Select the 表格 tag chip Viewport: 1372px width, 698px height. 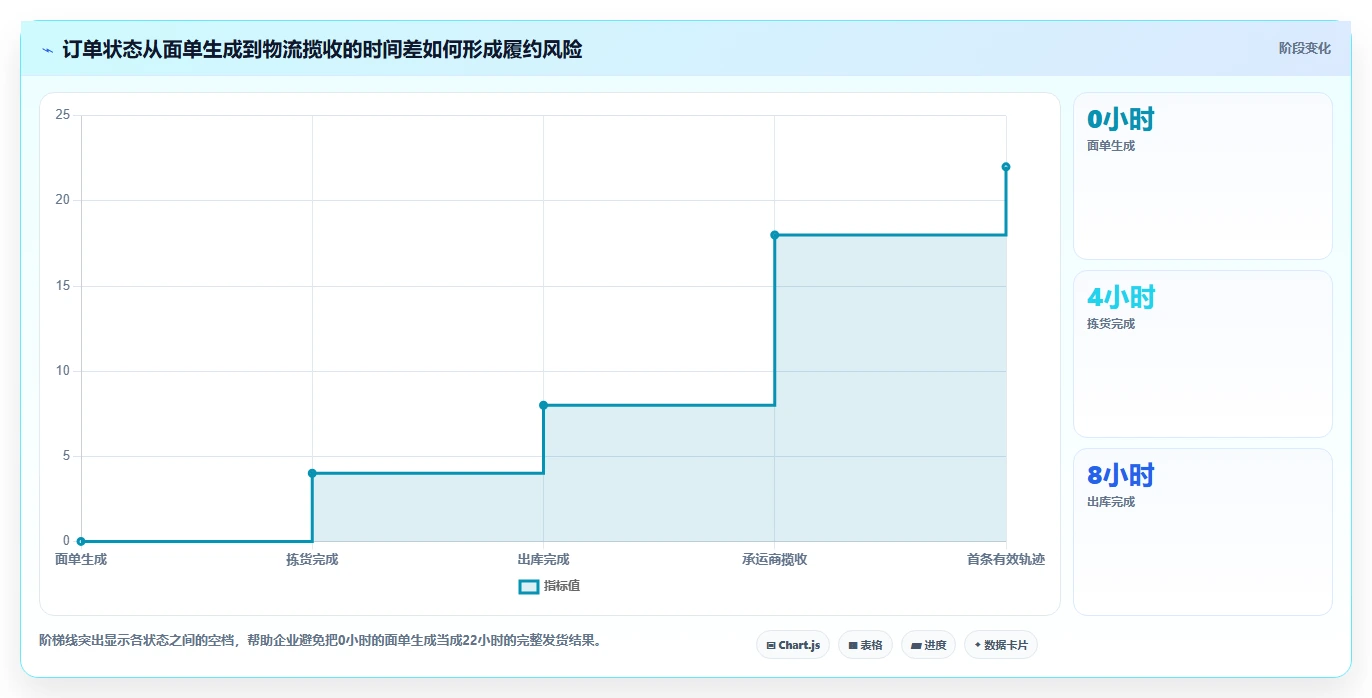click(x=865, y=645)
